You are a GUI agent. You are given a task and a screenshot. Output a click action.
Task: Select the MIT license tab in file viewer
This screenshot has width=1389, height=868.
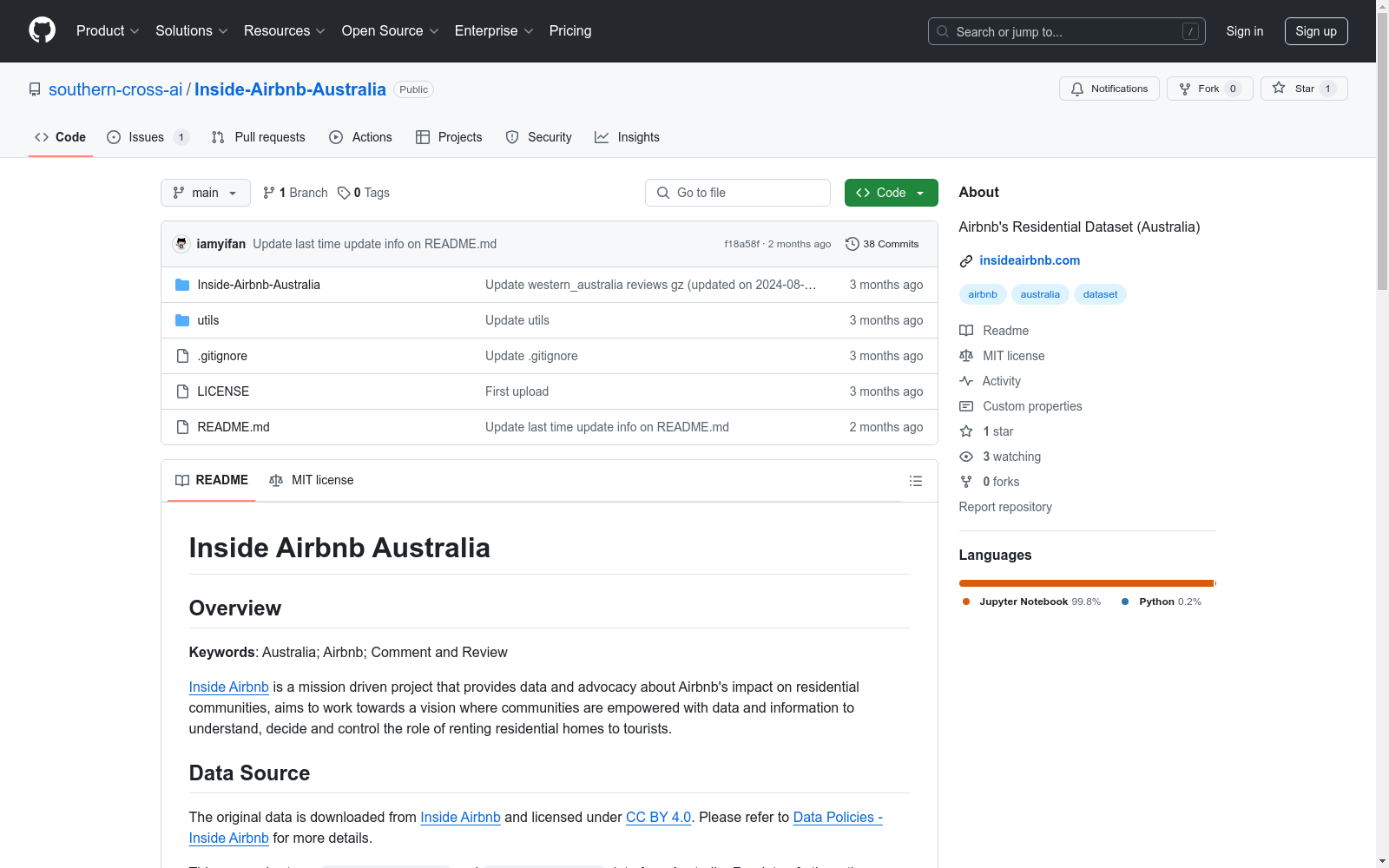click(312, 480)
